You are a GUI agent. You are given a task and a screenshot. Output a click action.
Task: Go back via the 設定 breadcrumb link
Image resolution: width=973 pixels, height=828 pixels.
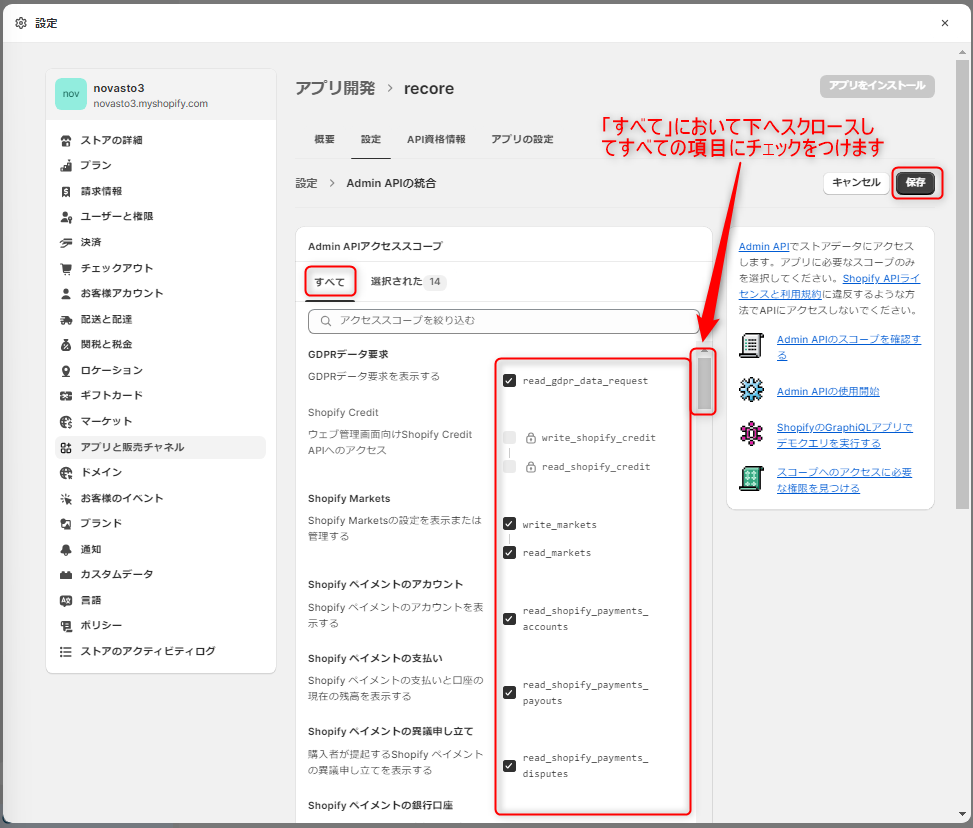(306, 184)
